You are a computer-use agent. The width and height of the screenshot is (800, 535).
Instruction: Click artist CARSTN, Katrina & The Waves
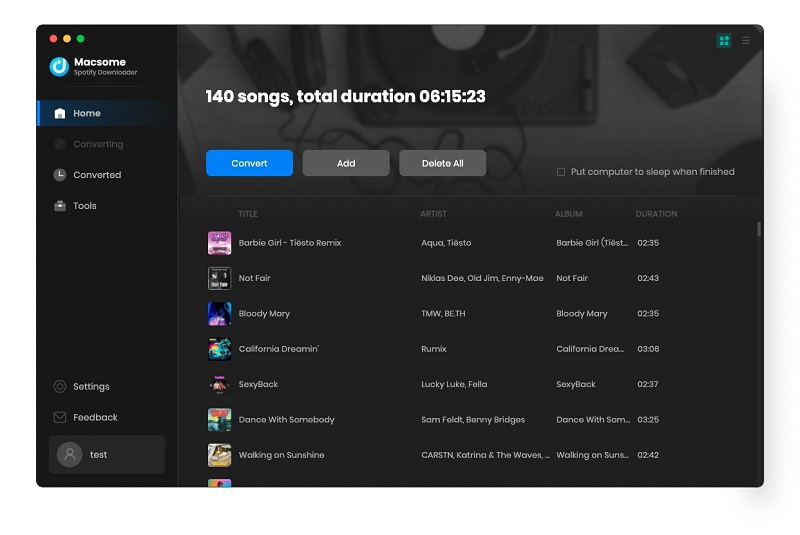coord(485,455)
